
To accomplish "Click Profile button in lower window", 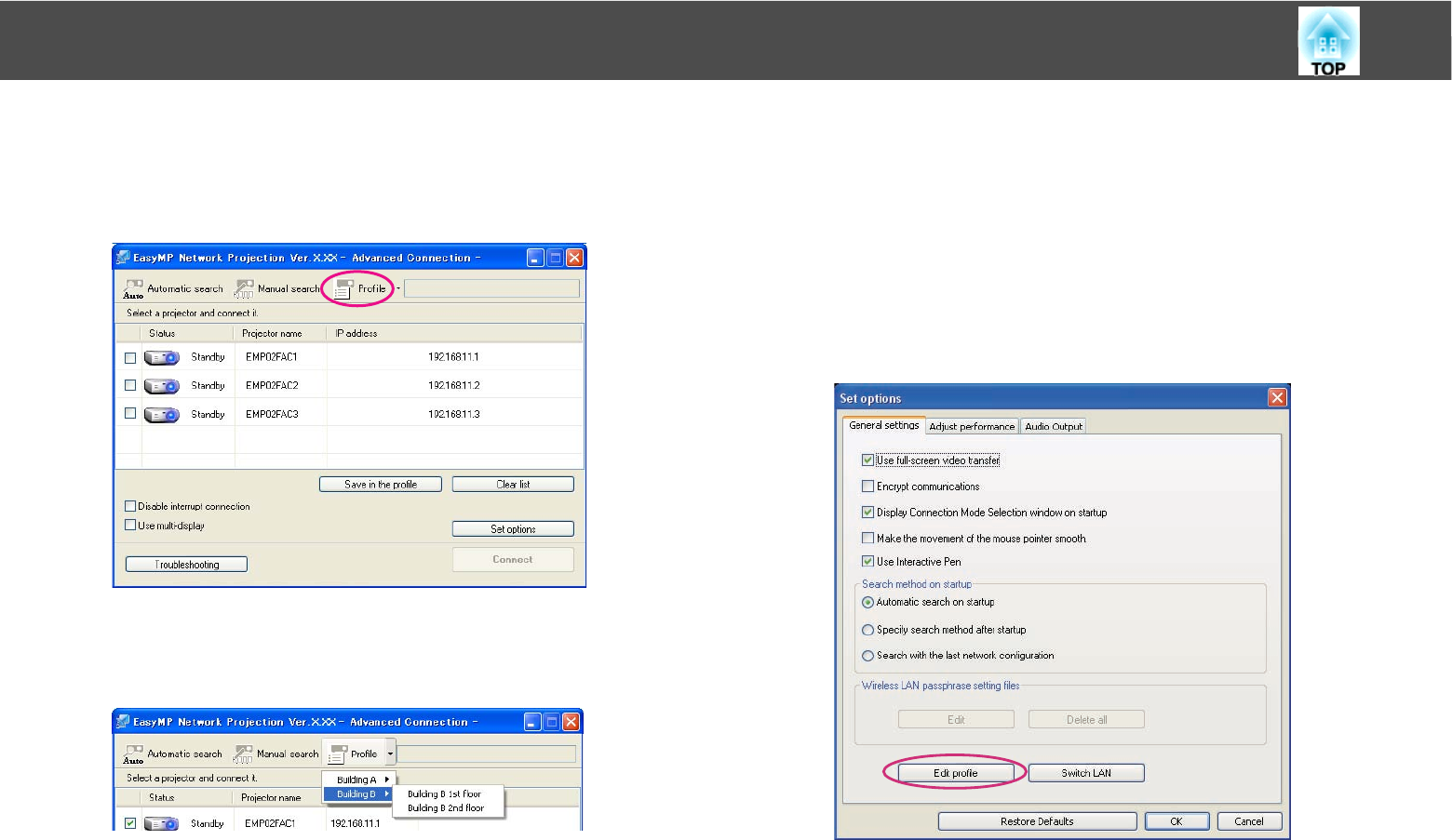I will point(354,754).
